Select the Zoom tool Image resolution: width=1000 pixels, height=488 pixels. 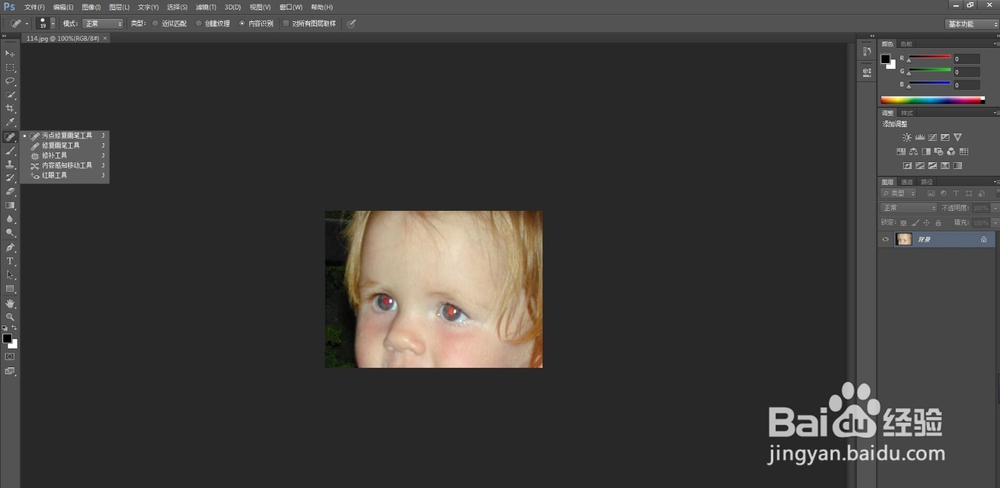pos(10,317)
